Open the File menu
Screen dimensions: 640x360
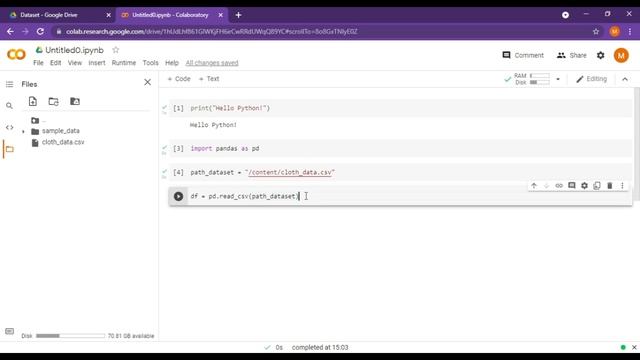[38, 63]
